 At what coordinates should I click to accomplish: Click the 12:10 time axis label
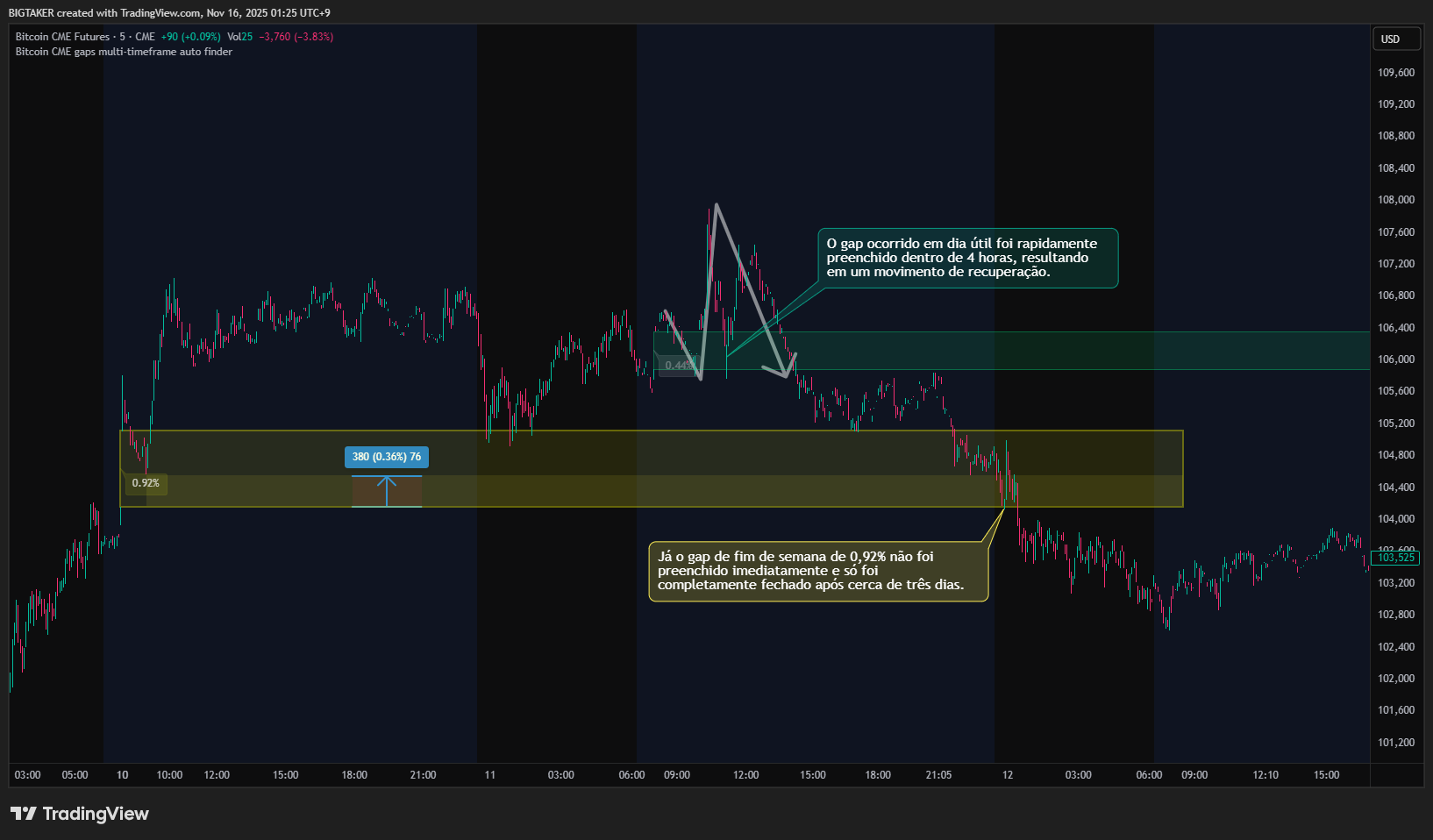[1265, 775]
